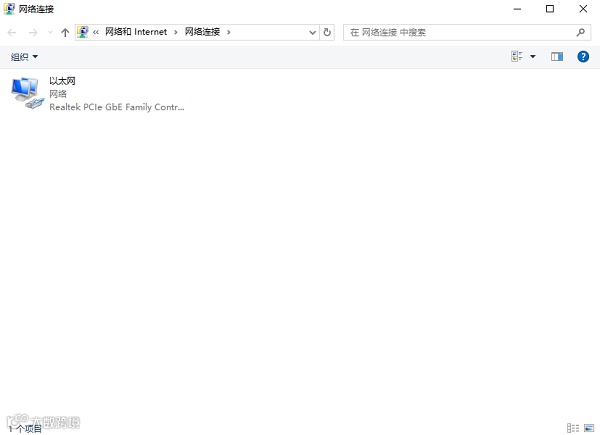Open 网络连接 breadcrumb item

tap(202, 32)
